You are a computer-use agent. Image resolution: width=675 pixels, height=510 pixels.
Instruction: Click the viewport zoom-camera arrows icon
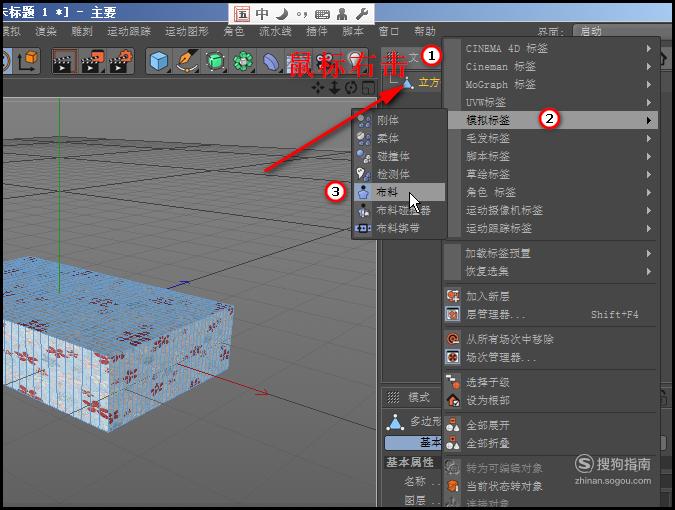click(x=334, y=87)
